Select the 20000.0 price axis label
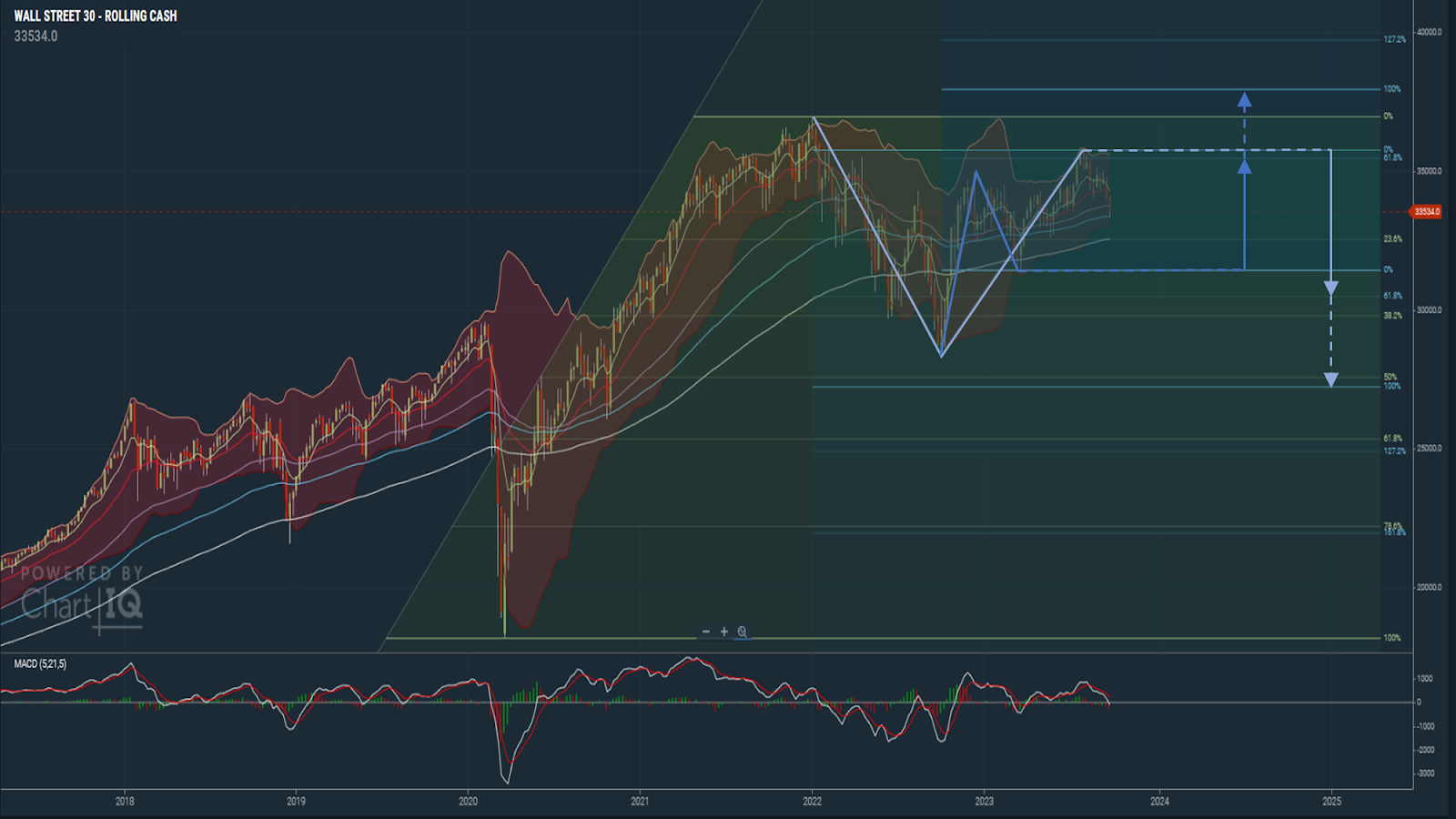Screen dimensions: 1456x819 pos(1430,588)
